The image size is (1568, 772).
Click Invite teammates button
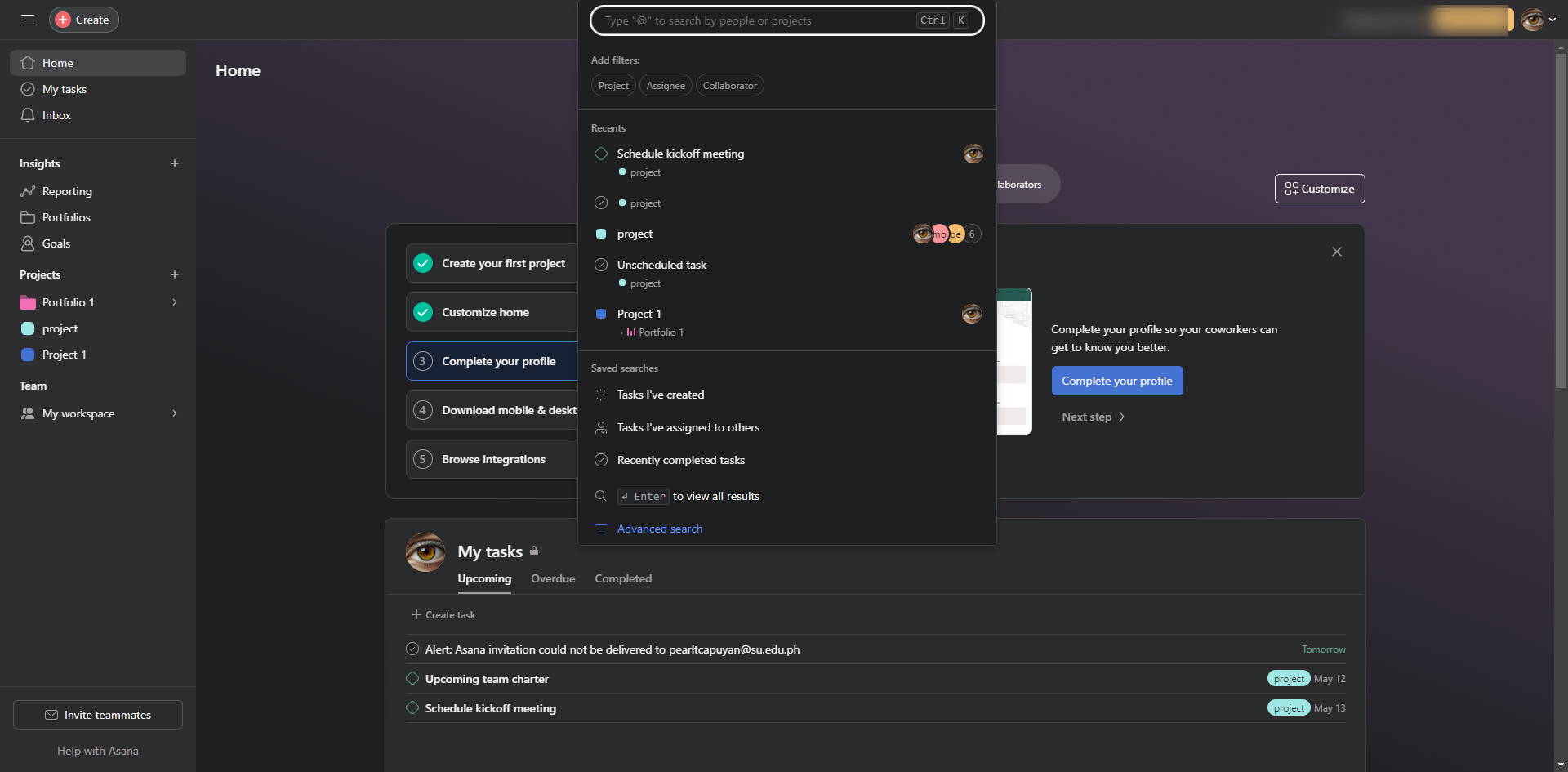point(98,715)
